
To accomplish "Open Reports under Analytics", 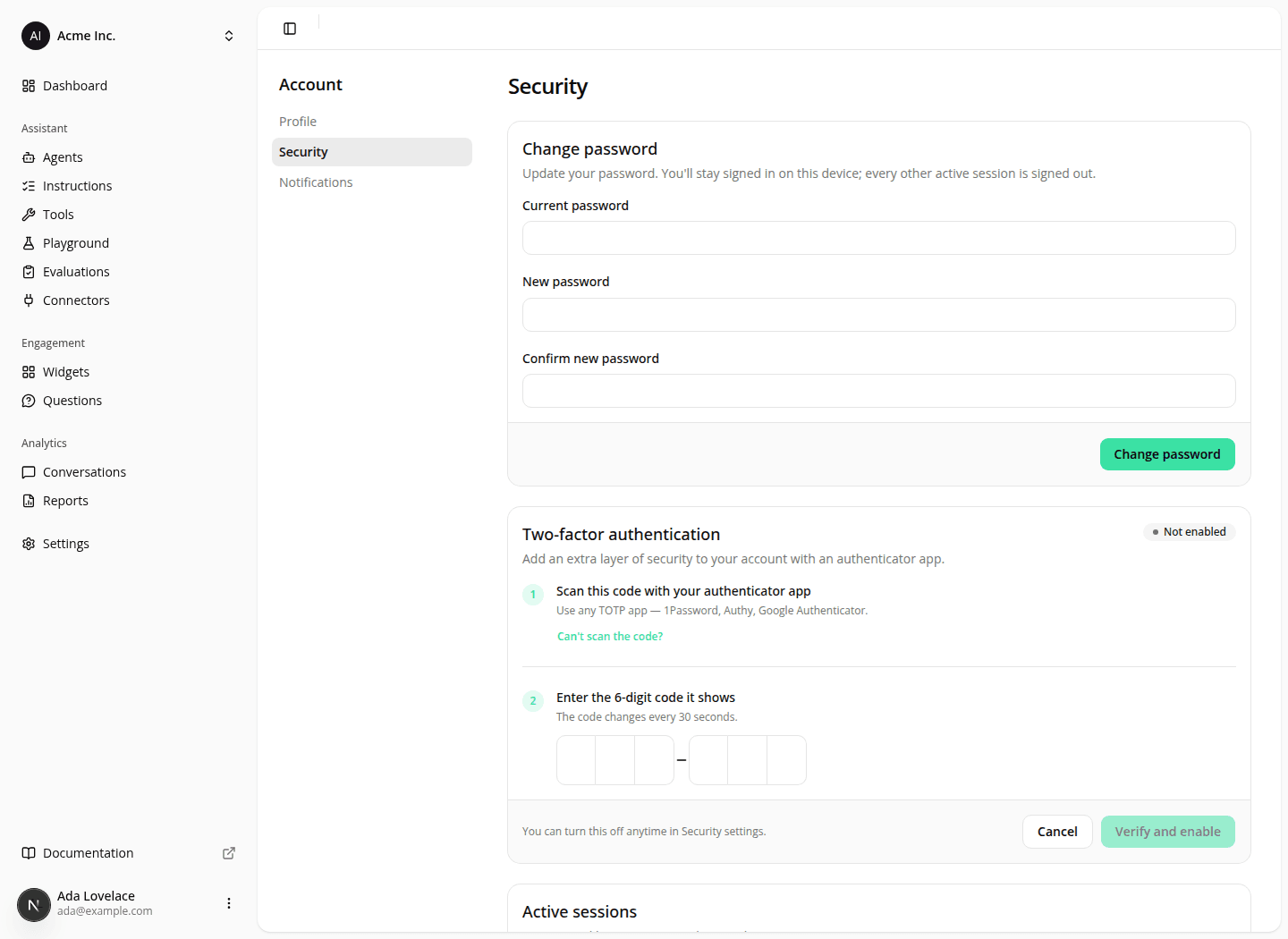I will coord(129,501).
